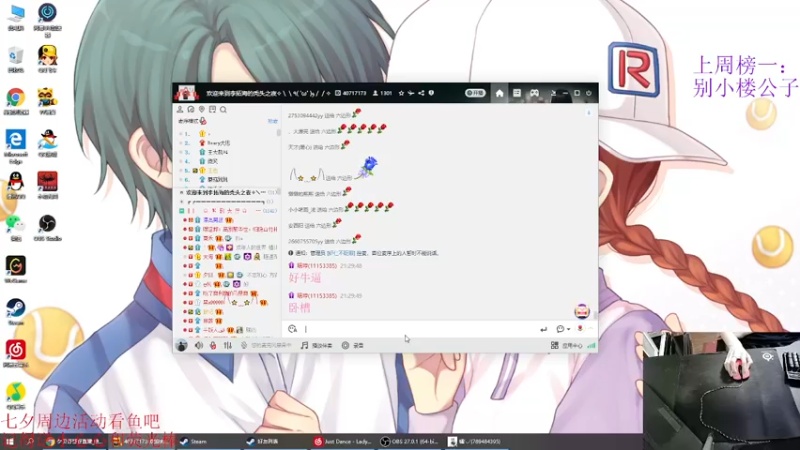Click the info exclamation icon in header
The height and width of the screenshot is (450, 800).
[431, 93]
